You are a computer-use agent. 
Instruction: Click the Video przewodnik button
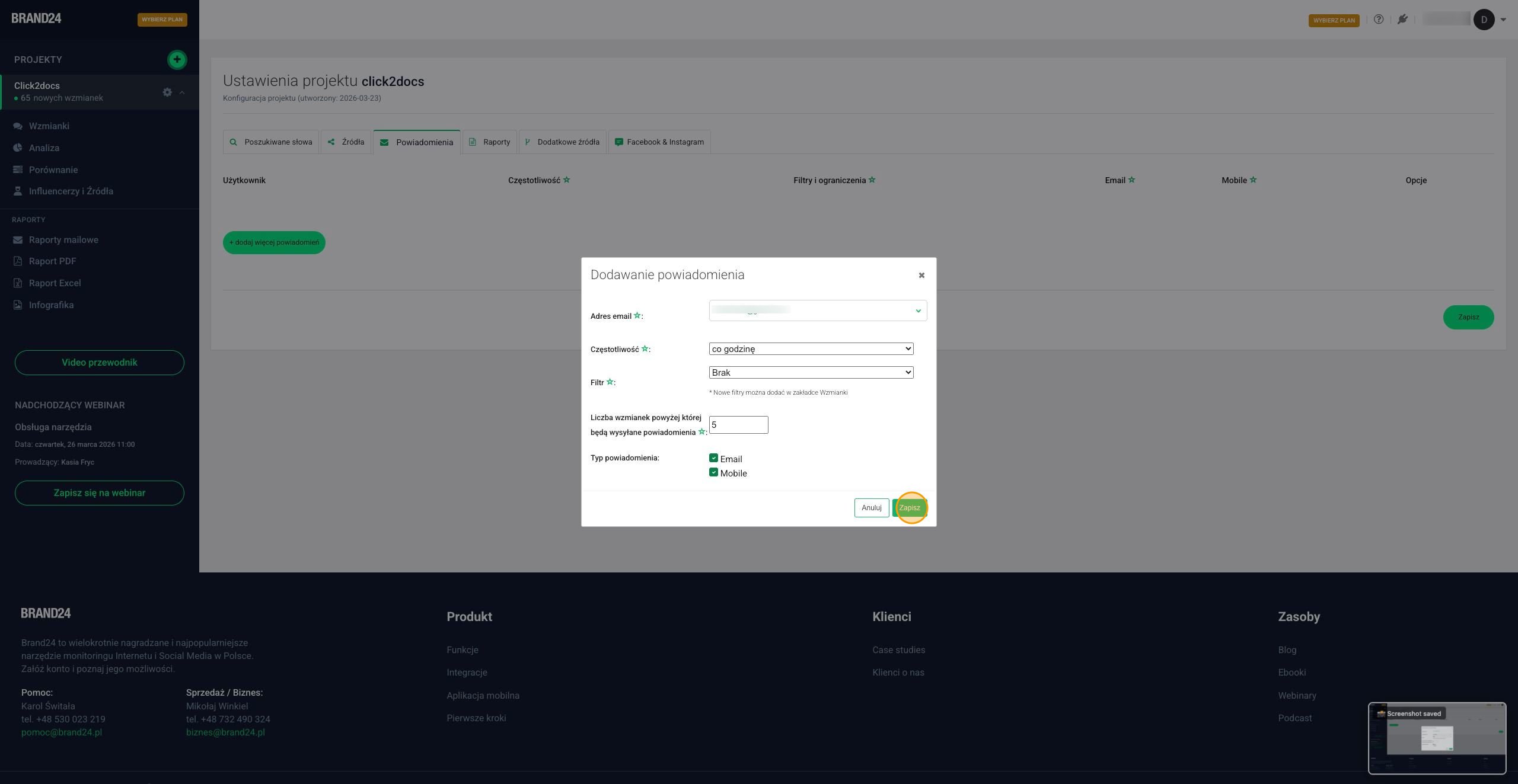click(100, 363)
